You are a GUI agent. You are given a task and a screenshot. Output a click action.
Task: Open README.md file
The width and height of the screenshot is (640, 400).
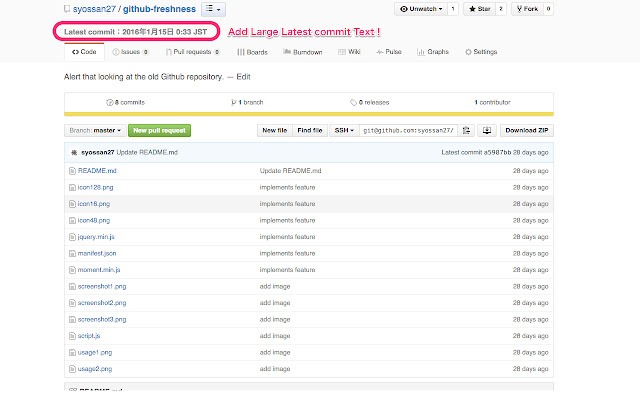97,171
